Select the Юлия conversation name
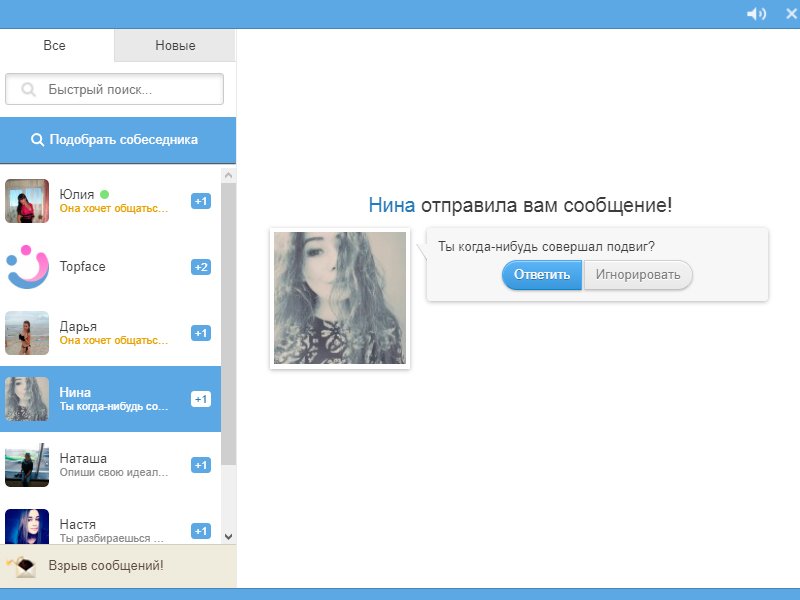 (77, 194)
